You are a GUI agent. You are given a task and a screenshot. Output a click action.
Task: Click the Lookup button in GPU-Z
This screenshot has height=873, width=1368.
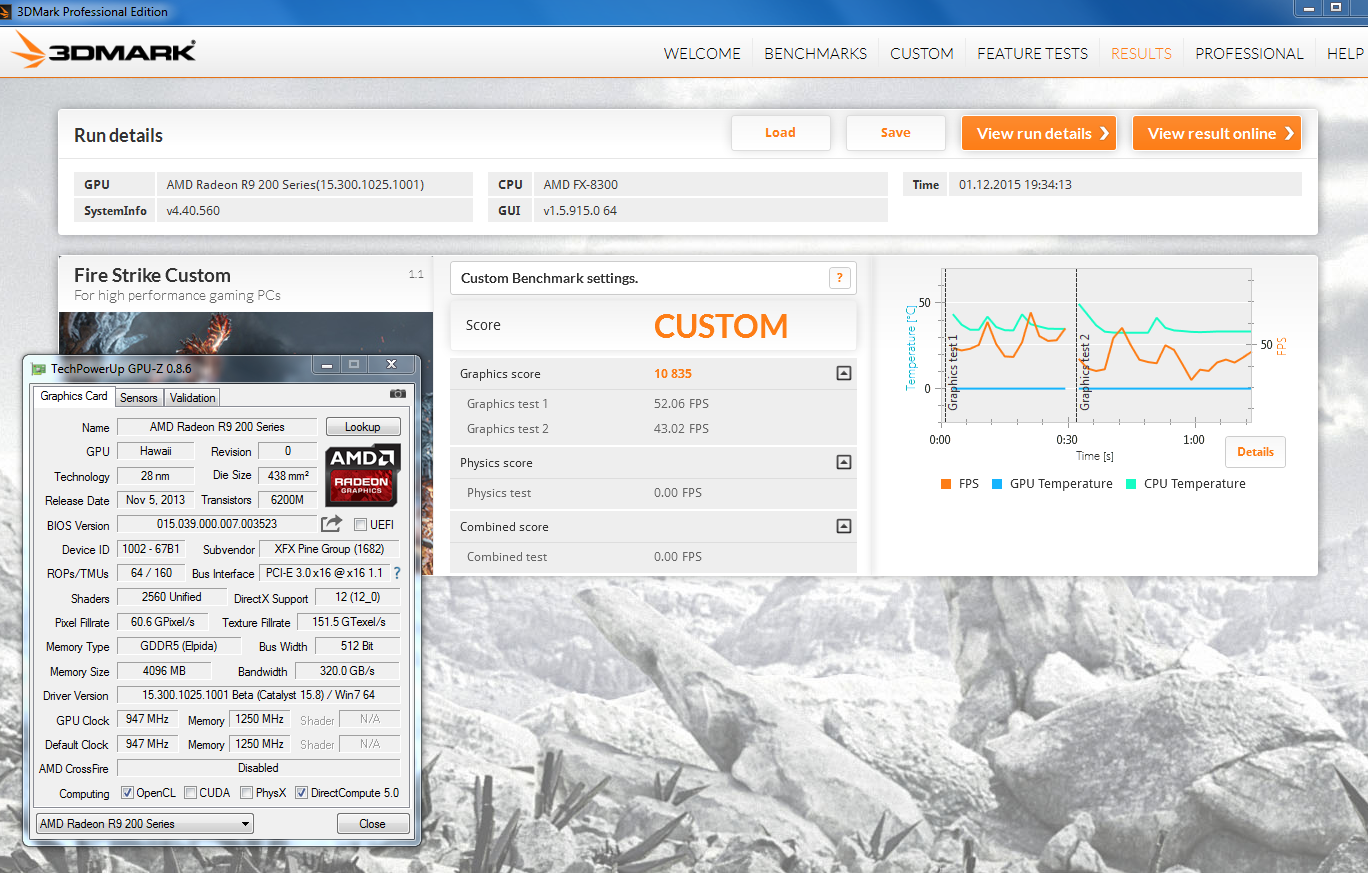click(362, 427)
